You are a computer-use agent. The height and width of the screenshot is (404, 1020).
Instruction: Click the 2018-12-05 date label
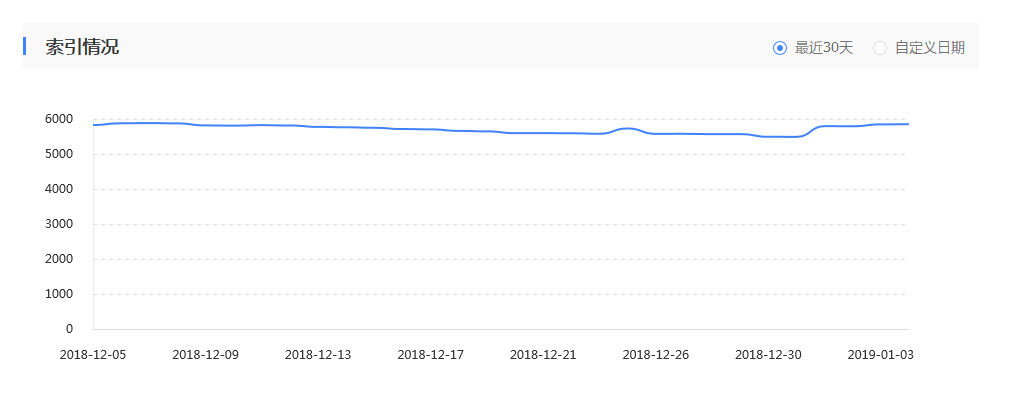[x=93, y=355]
